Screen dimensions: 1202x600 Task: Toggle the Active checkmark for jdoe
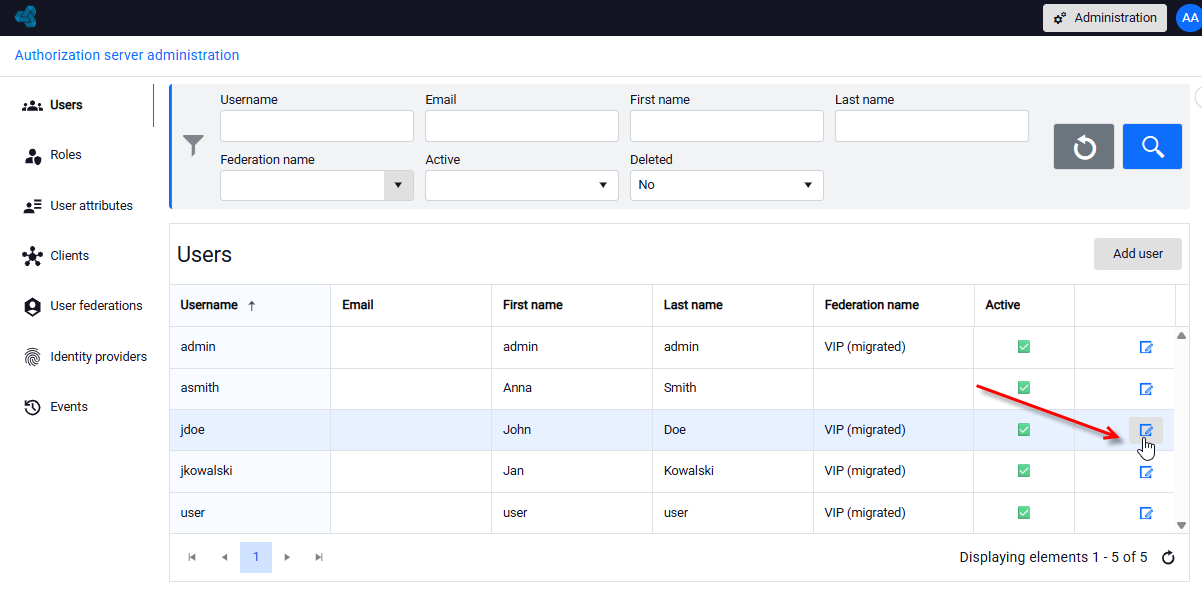click(1023, 430)
